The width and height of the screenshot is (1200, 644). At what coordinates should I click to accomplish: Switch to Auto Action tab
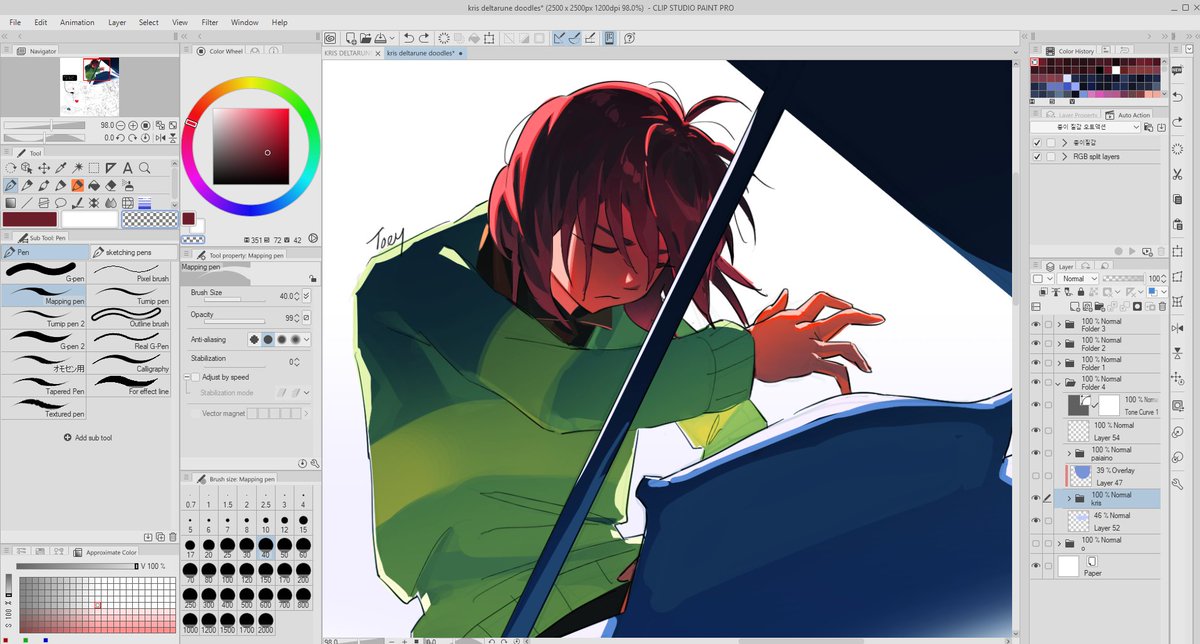pos(1128,115)
